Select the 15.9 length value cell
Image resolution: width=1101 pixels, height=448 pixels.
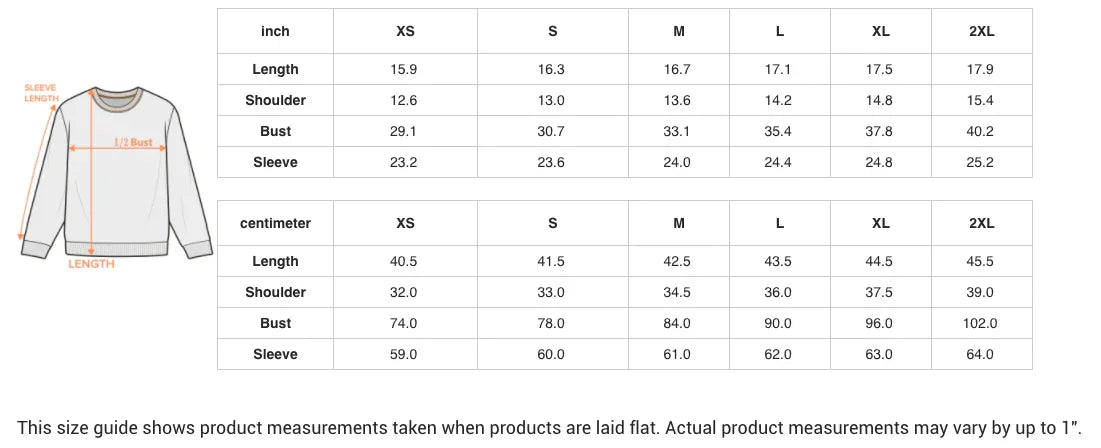pyautogui.click(x=405, y=69)
